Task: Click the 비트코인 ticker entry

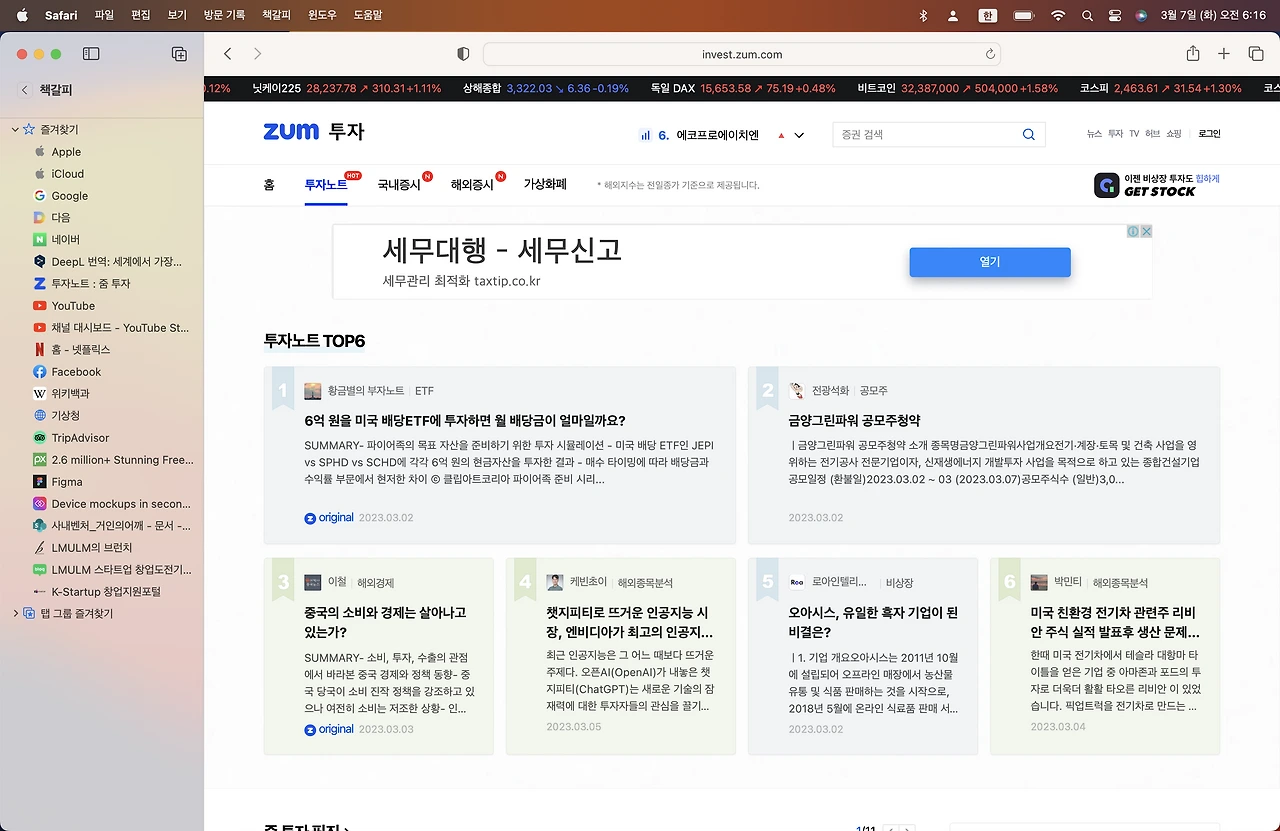Action: pyautogui.click(x=957, y=88)
